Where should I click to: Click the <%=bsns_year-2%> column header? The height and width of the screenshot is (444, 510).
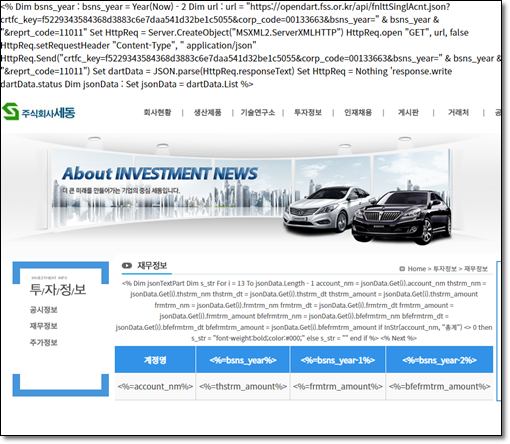point(439,360)
